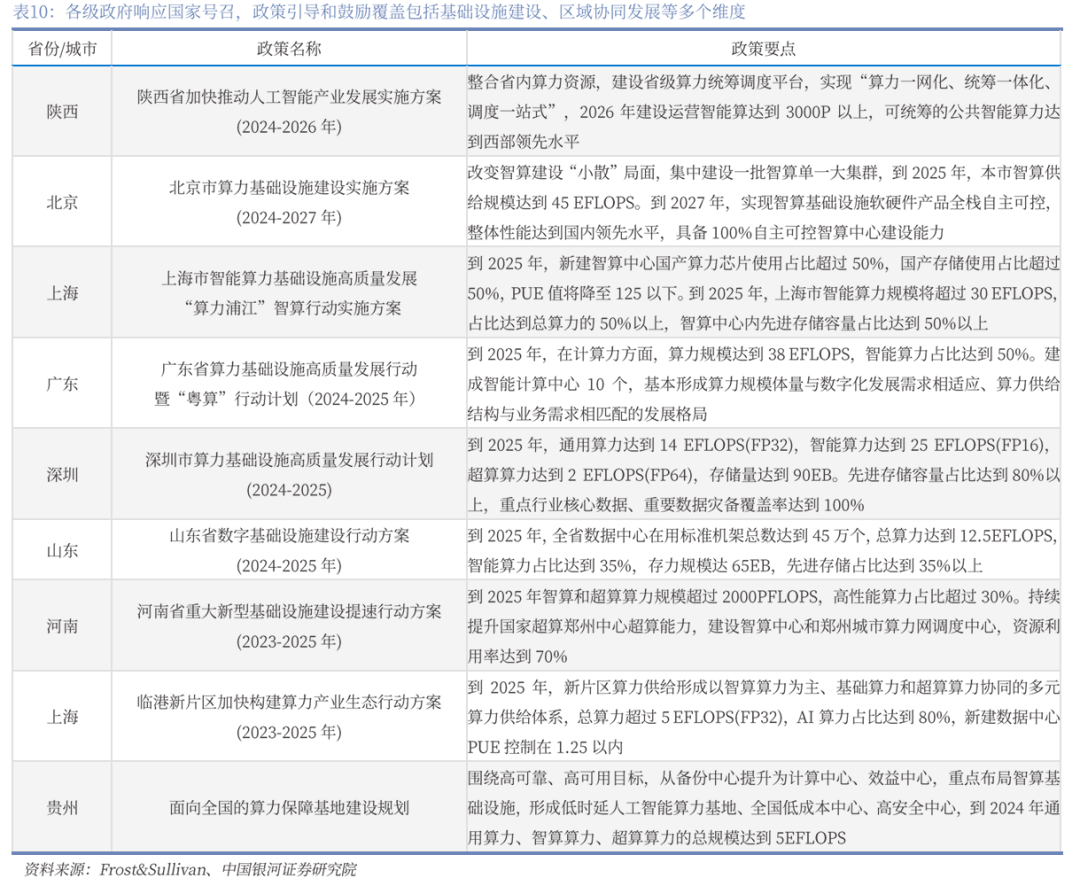Click the table caption starting with 表10
This screenshot has height=878, width=1080.
coord(378,13)
